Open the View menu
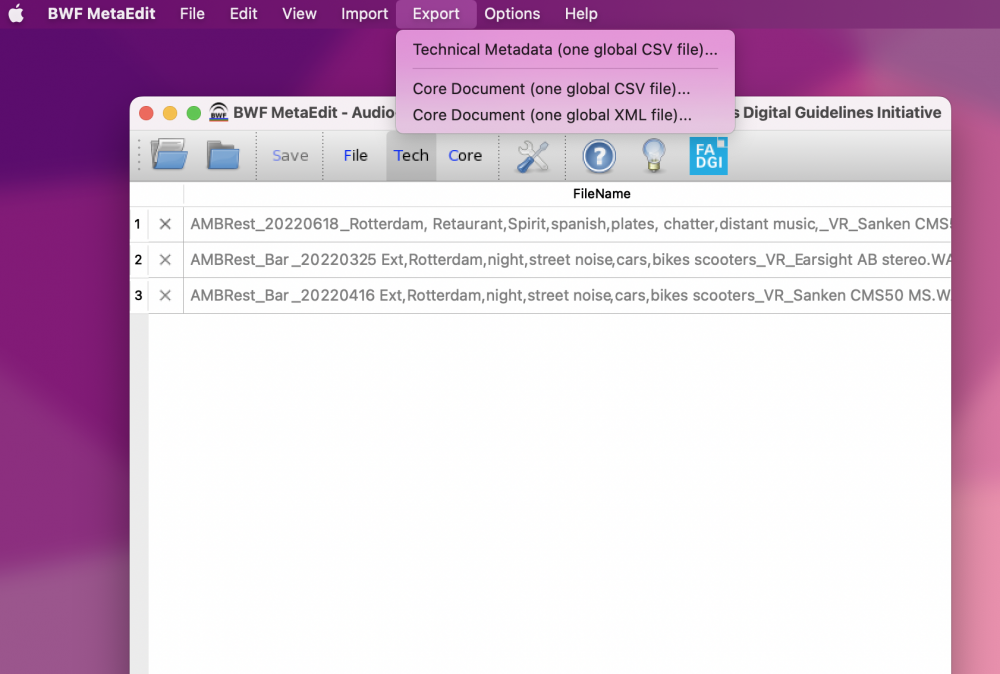Viewport: 1000px width, 674px height. pos(299,13)
